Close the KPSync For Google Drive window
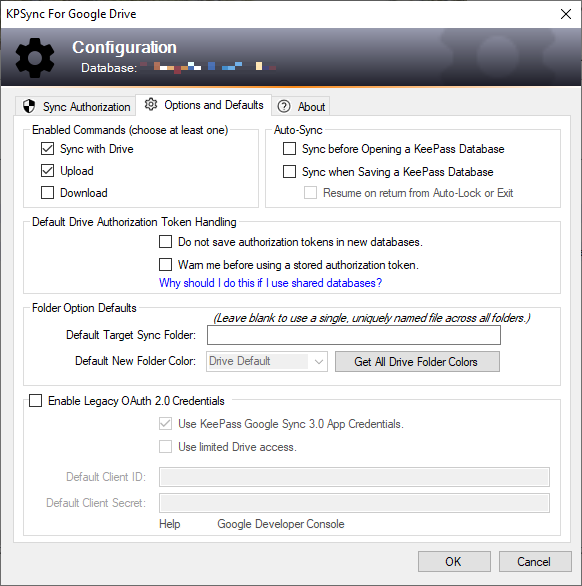This screenshot has height=586, width=582. coord(566,14)
